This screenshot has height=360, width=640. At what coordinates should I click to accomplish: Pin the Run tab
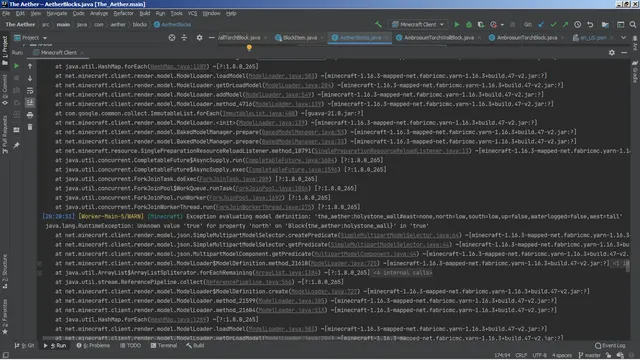coord(16,145)
